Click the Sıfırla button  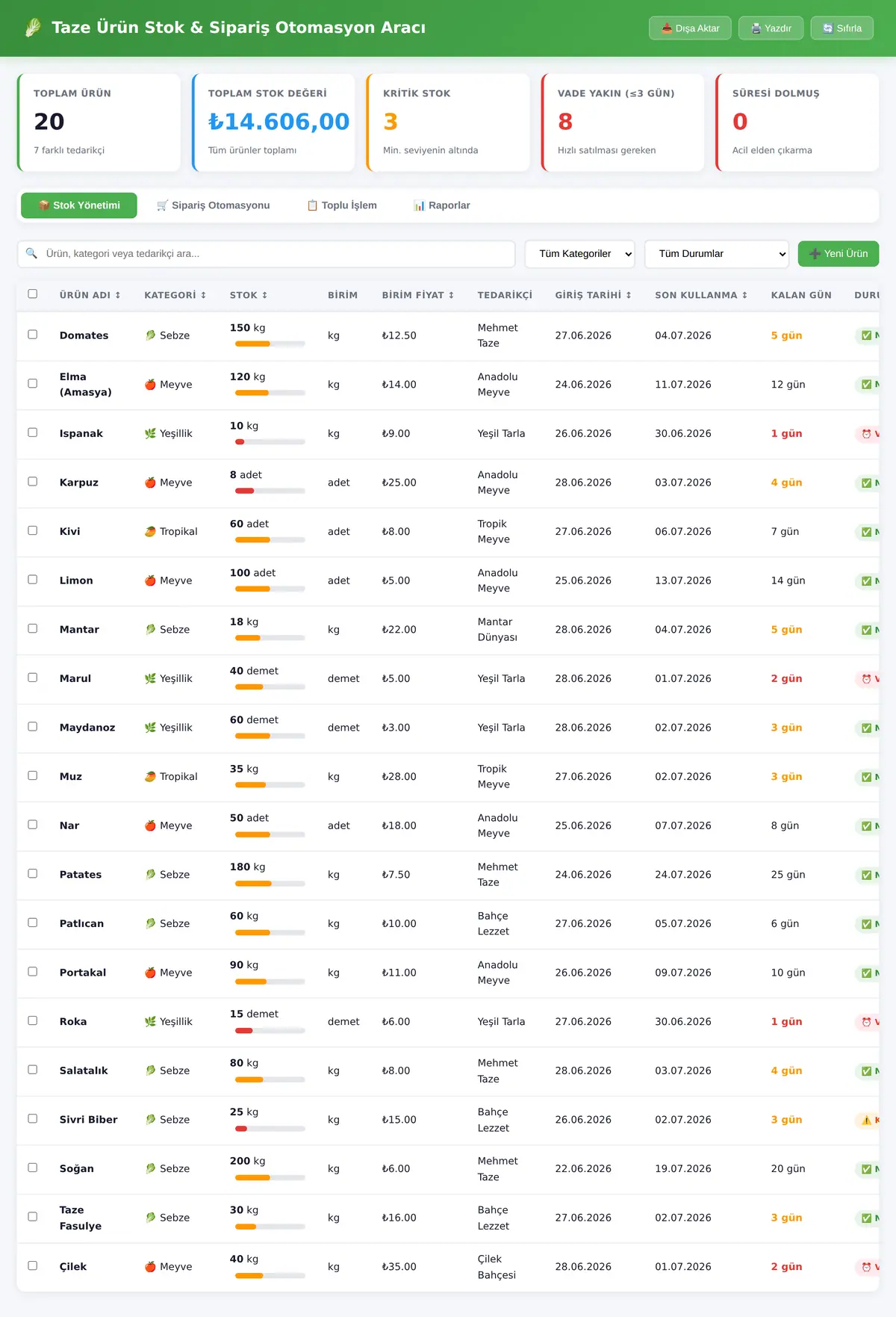point(842,28)
